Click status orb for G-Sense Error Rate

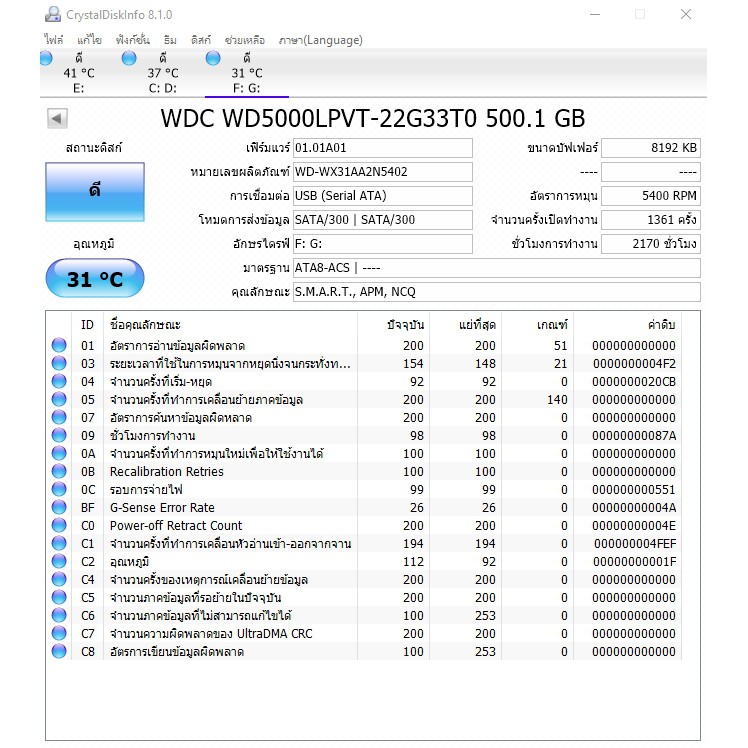pos(59,508)
